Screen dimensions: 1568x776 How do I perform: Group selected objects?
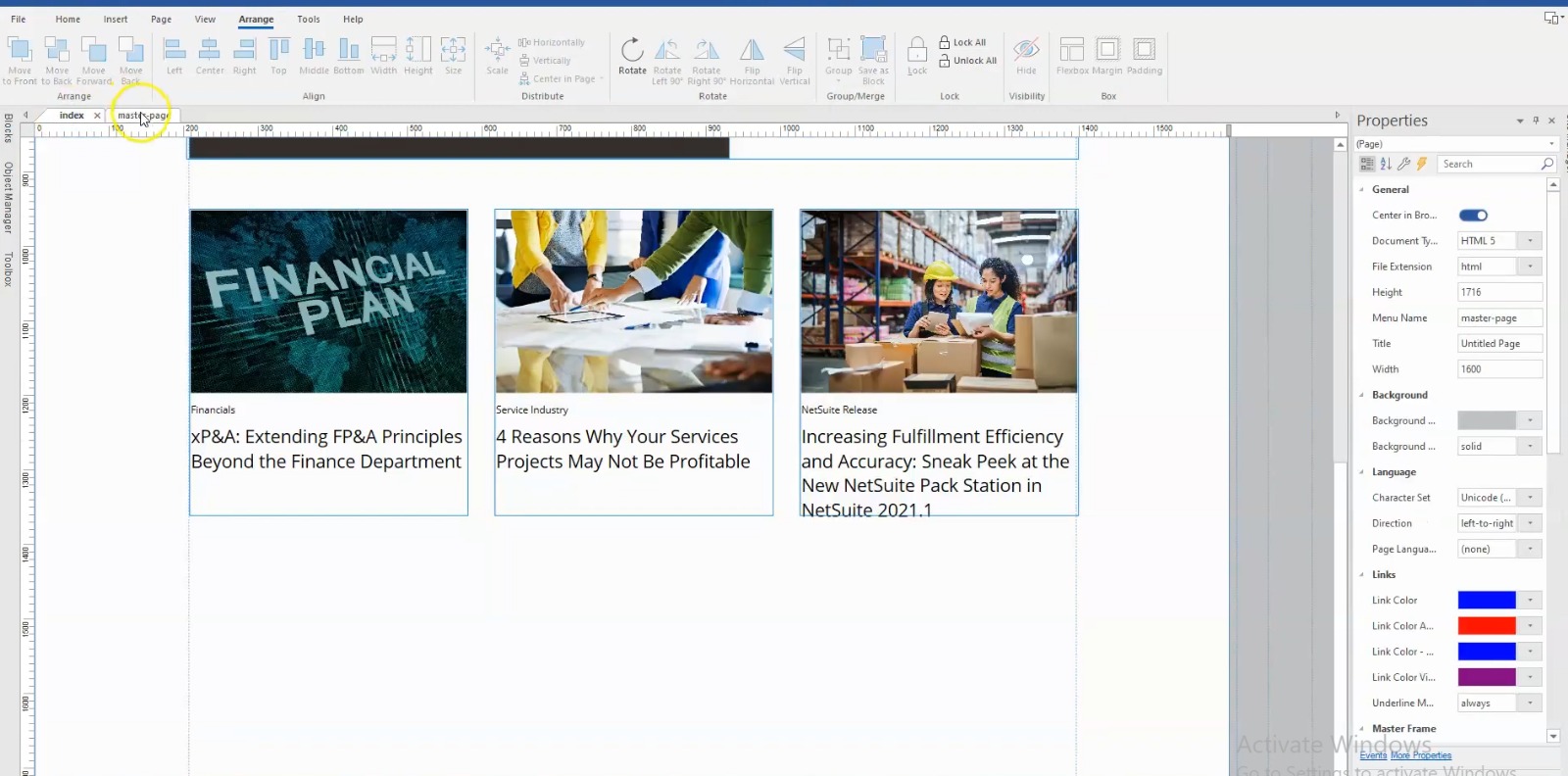(x=839, y=49)
